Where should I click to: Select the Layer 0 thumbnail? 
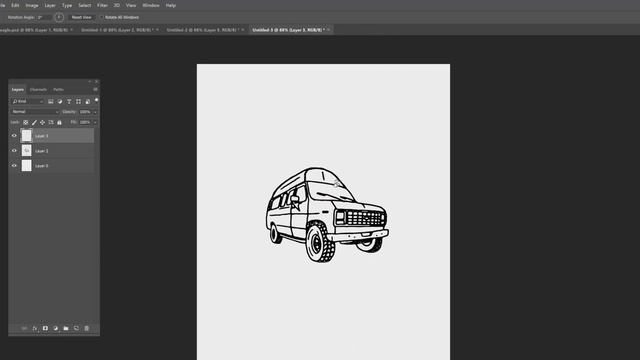(27, 166)
